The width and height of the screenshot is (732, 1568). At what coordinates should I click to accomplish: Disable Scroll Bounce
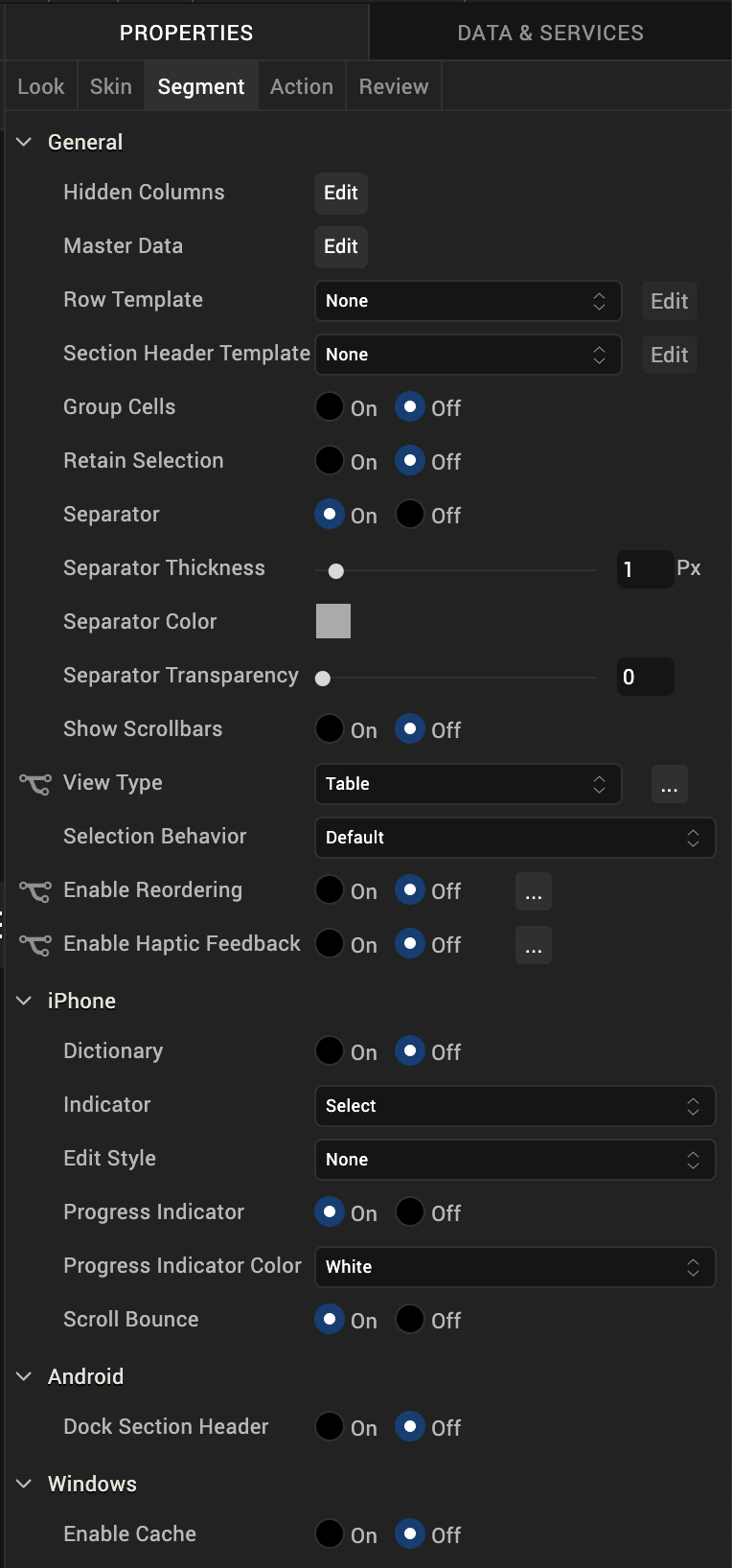(x=410, y=1320)
